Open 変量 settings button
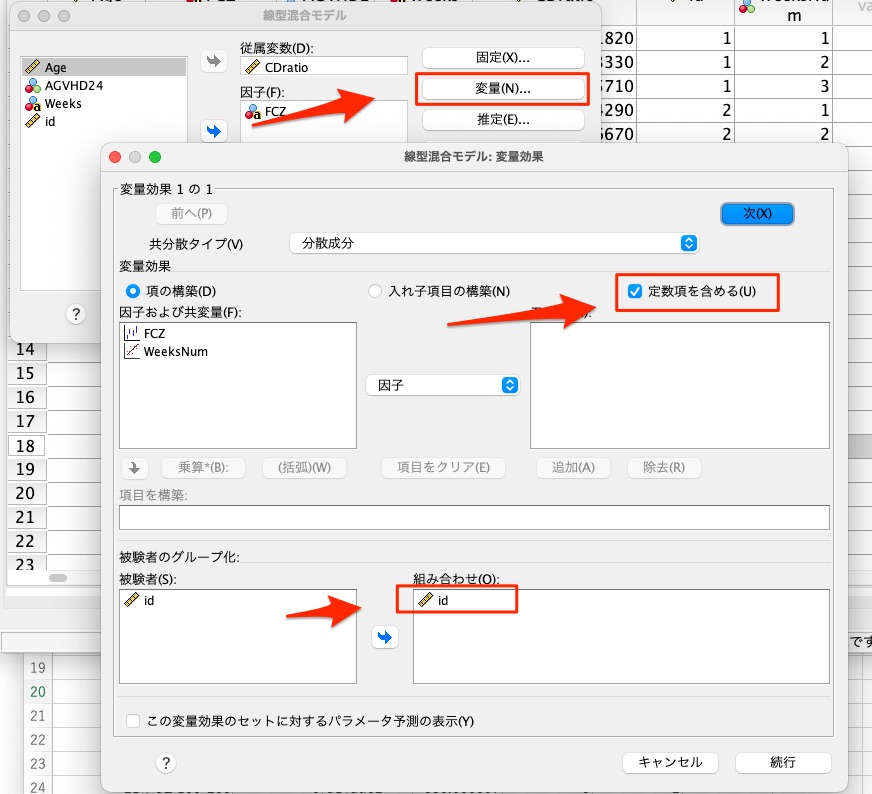 coord(503,88)
